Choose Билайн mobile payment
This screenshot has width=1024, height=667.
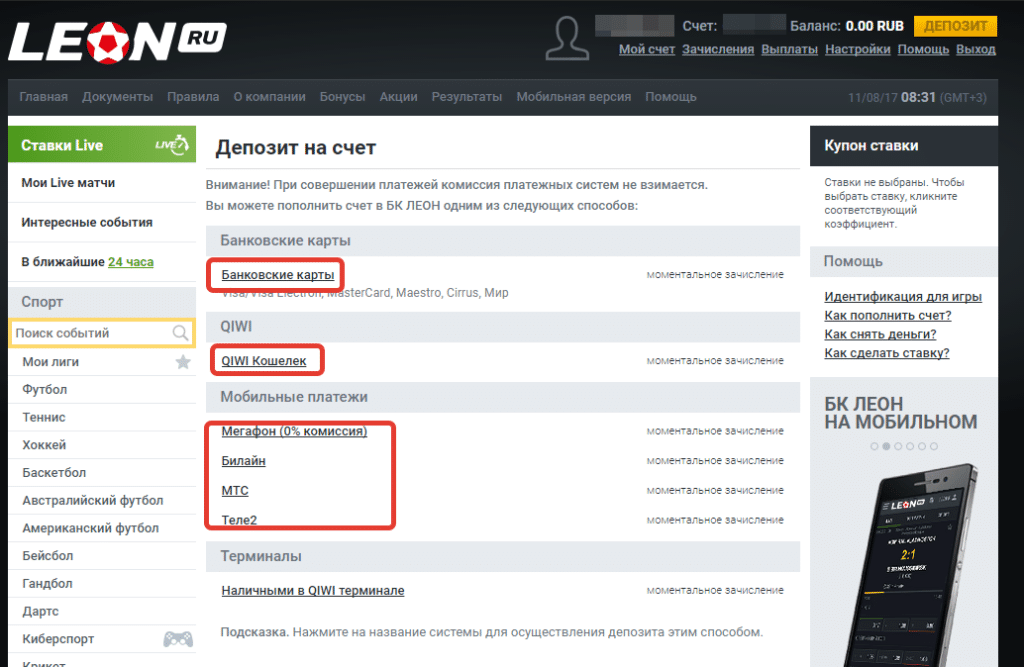click(244, 461)
